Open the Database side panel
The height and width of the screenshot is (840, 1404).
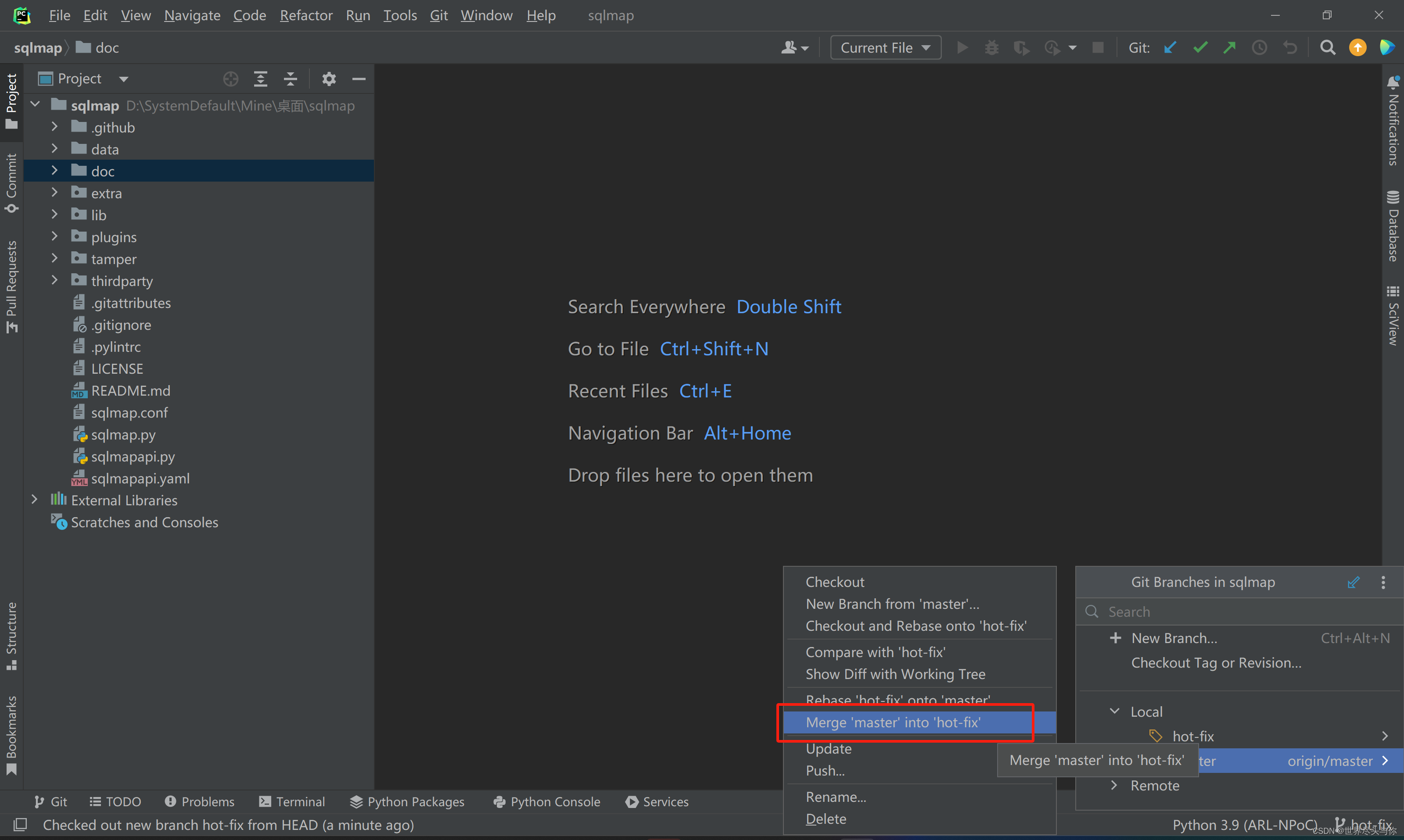pos(1393,226)
